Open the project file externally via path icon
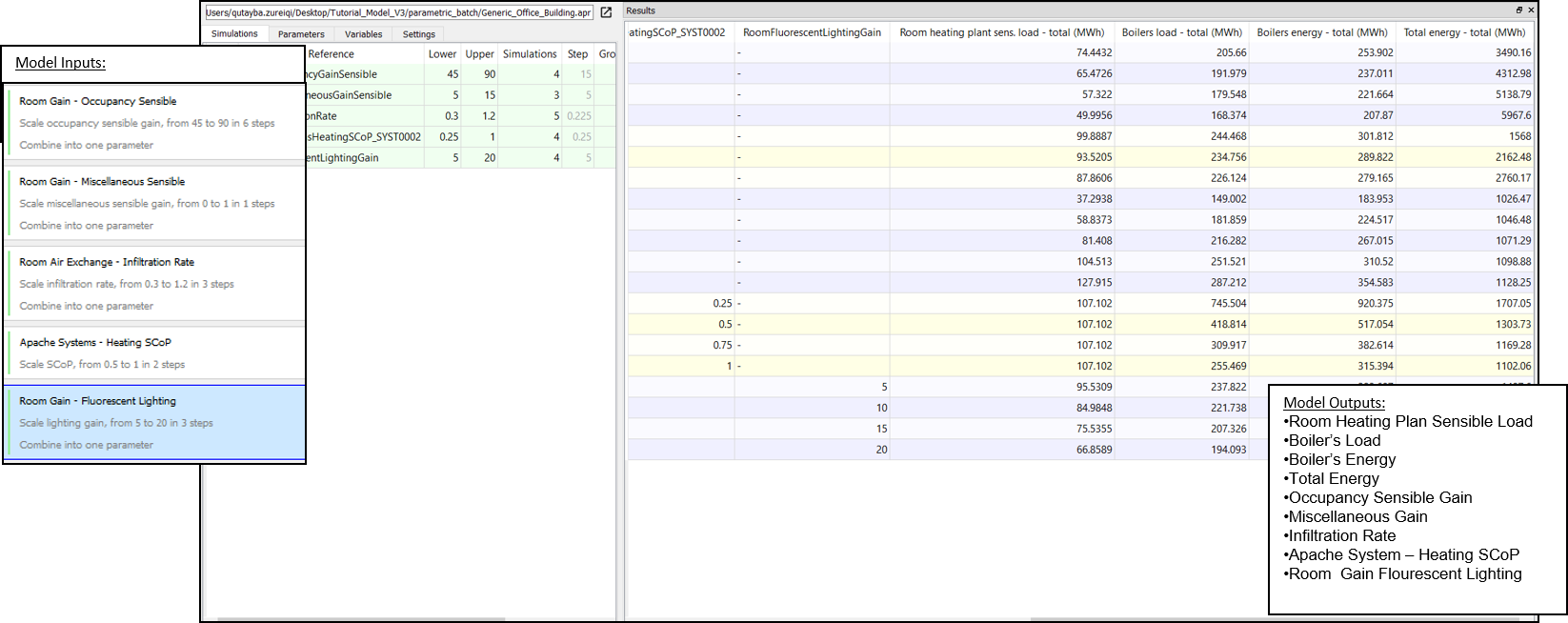Screen dimensions: 1568x623 coord(606,12)
